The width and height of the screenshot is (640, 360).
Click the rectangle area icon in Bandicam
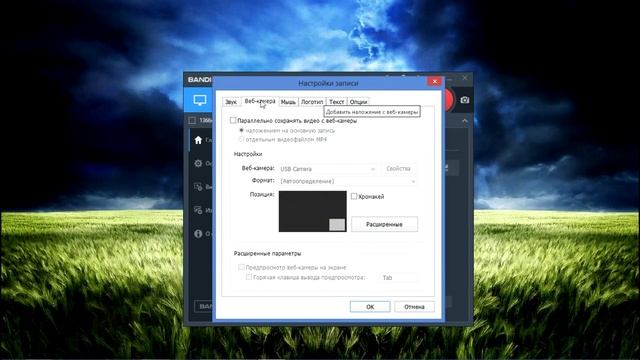point(192,120)
